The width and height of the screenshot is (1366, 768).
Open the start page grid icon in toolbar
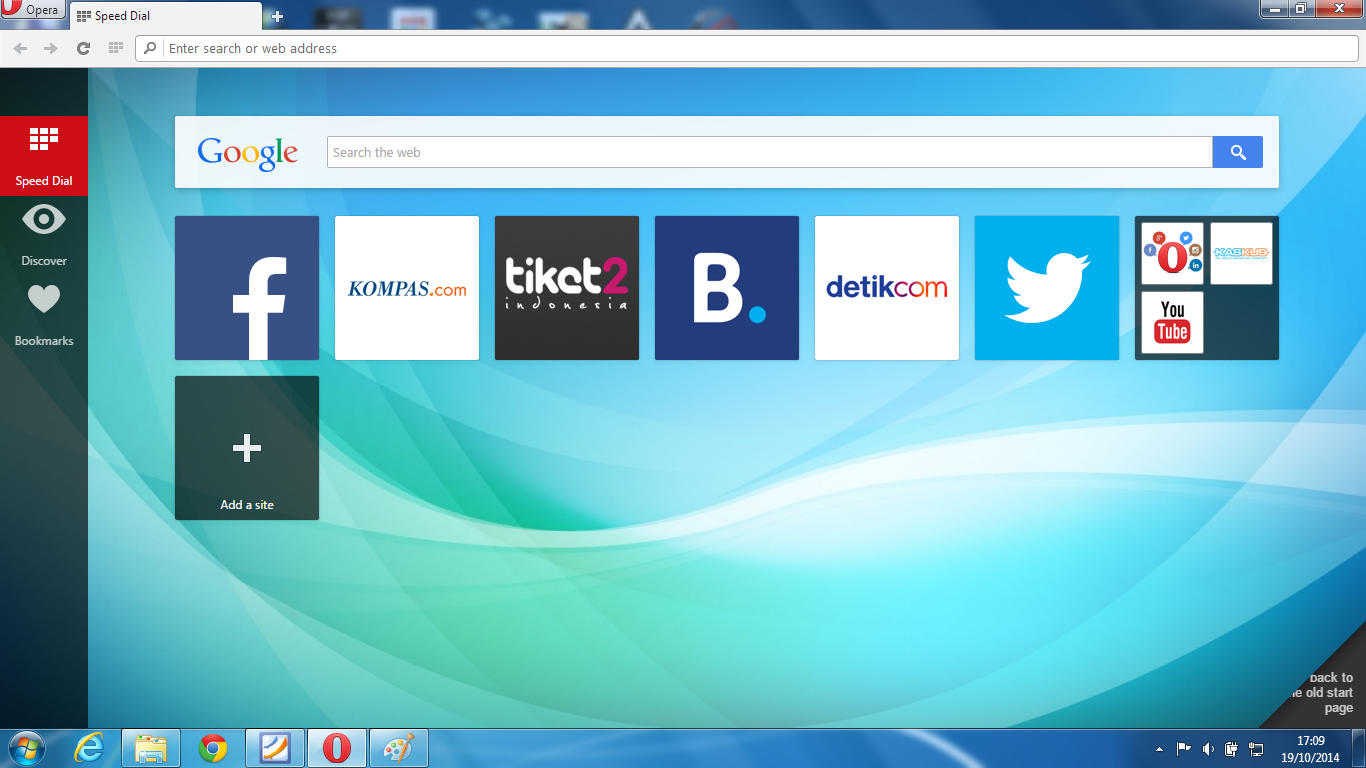(x=115, y=48)
